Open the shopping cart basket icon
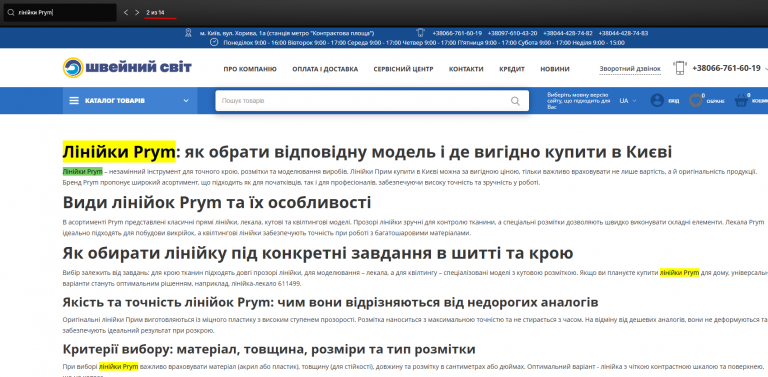 click(741, 100)
